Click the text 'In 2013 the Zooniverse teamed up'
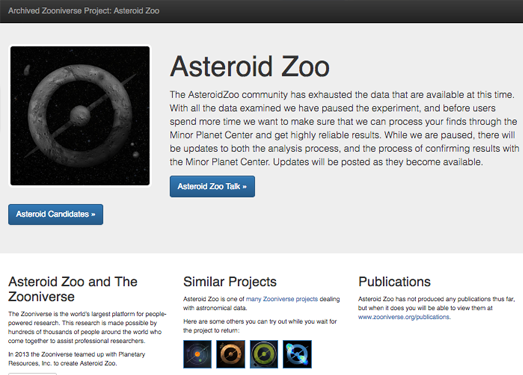Screen dimensions: 523x375 tap(76, 359)
